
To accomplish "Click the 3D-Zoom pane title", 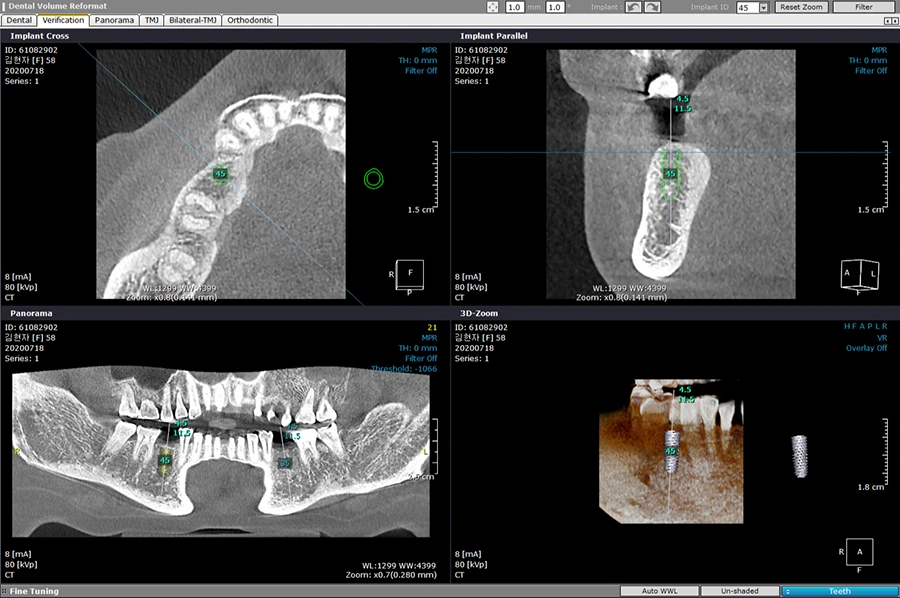I will (x=479, y=313).
